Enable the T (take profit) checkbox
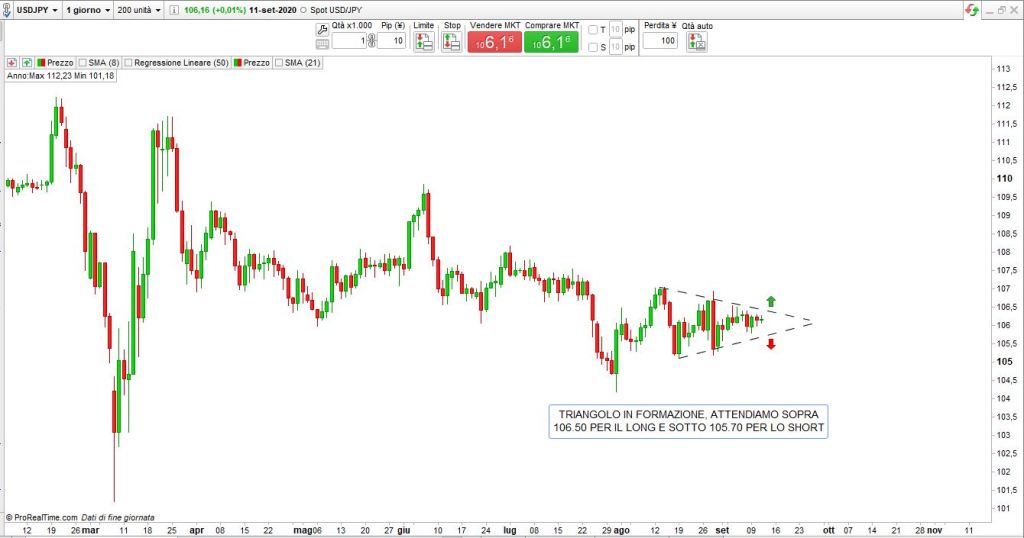The height and width of the screenshot is (538, 1024). pyautogui.click(x=593, y=30)
